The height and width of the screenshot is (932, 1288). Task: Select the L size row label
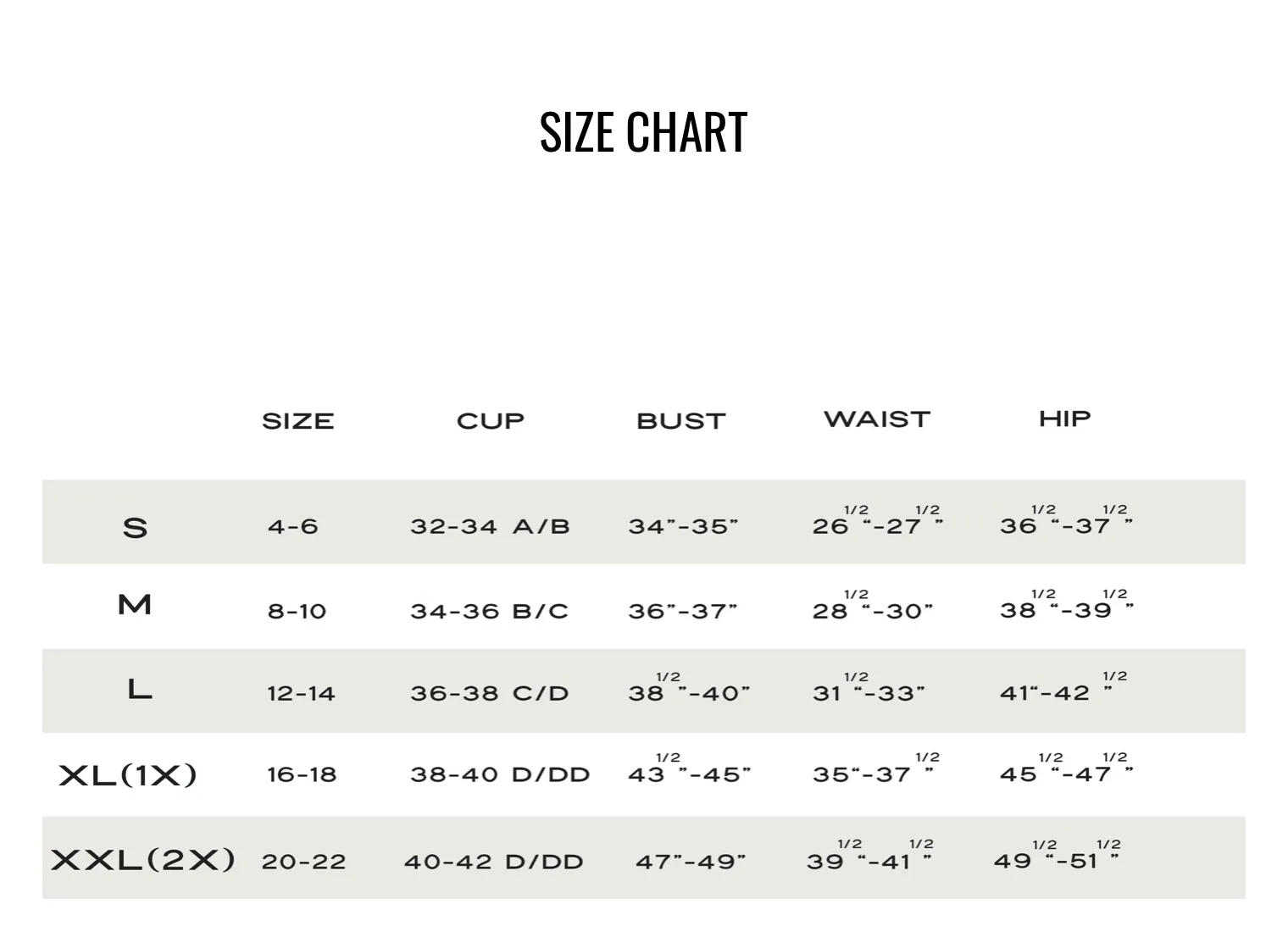click(x=140, y=690)
